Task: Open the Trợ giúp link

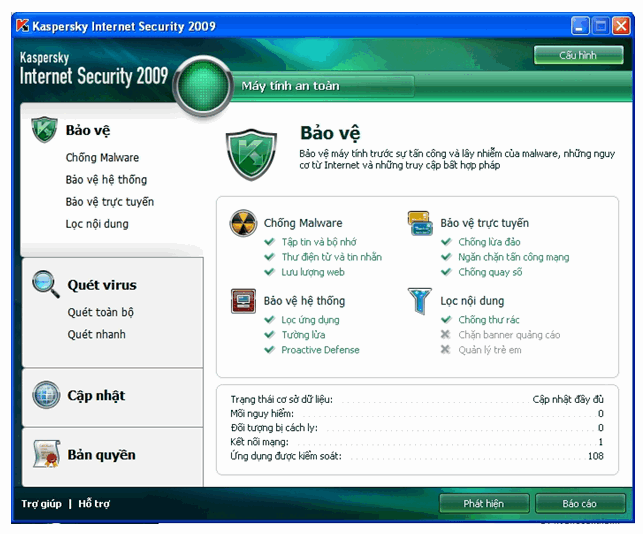Action: coord(41,504)
